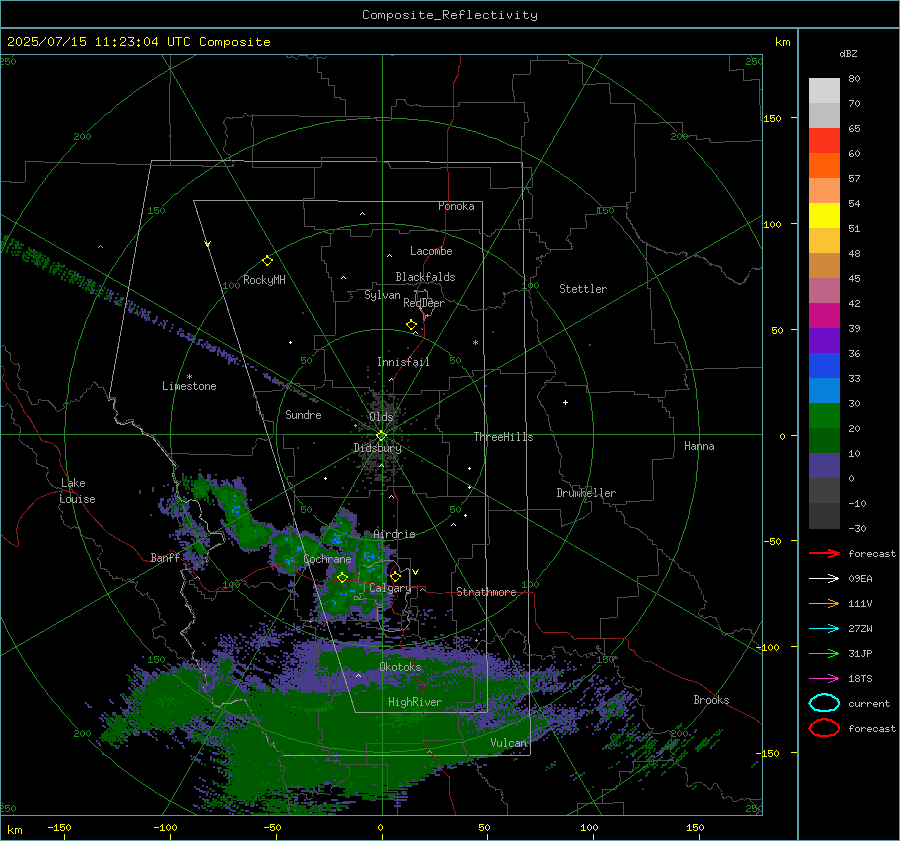Click the Cochrane town label
The image size is (900, 841).
coord(327,559)
